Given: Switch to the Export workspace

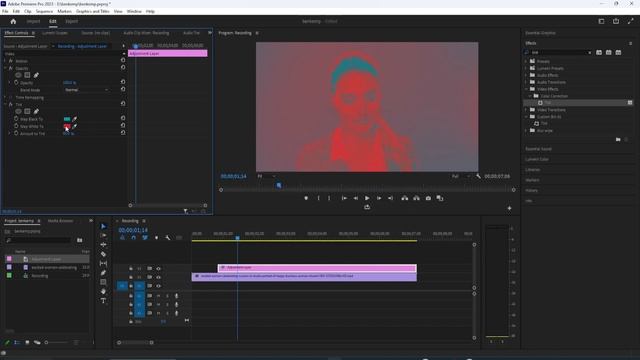Looking at the screenshot, I should 71,21.
